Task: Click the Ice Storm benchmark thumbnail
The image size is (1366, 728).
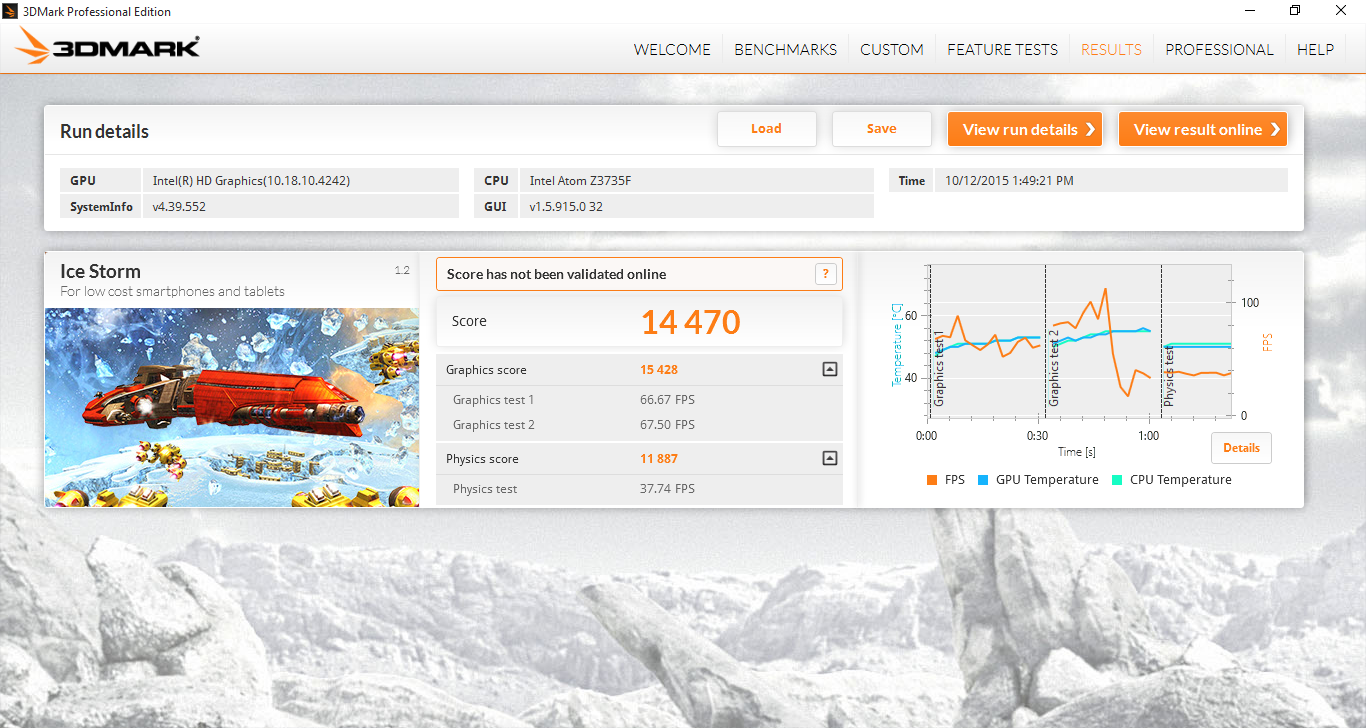Action: click(232, 407)
